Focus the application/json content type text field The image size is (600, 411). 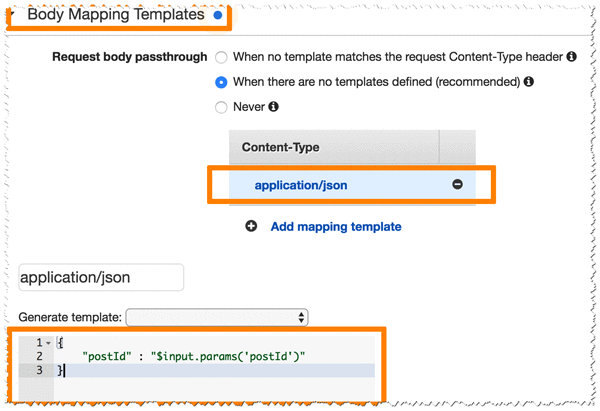pos(101,277)
